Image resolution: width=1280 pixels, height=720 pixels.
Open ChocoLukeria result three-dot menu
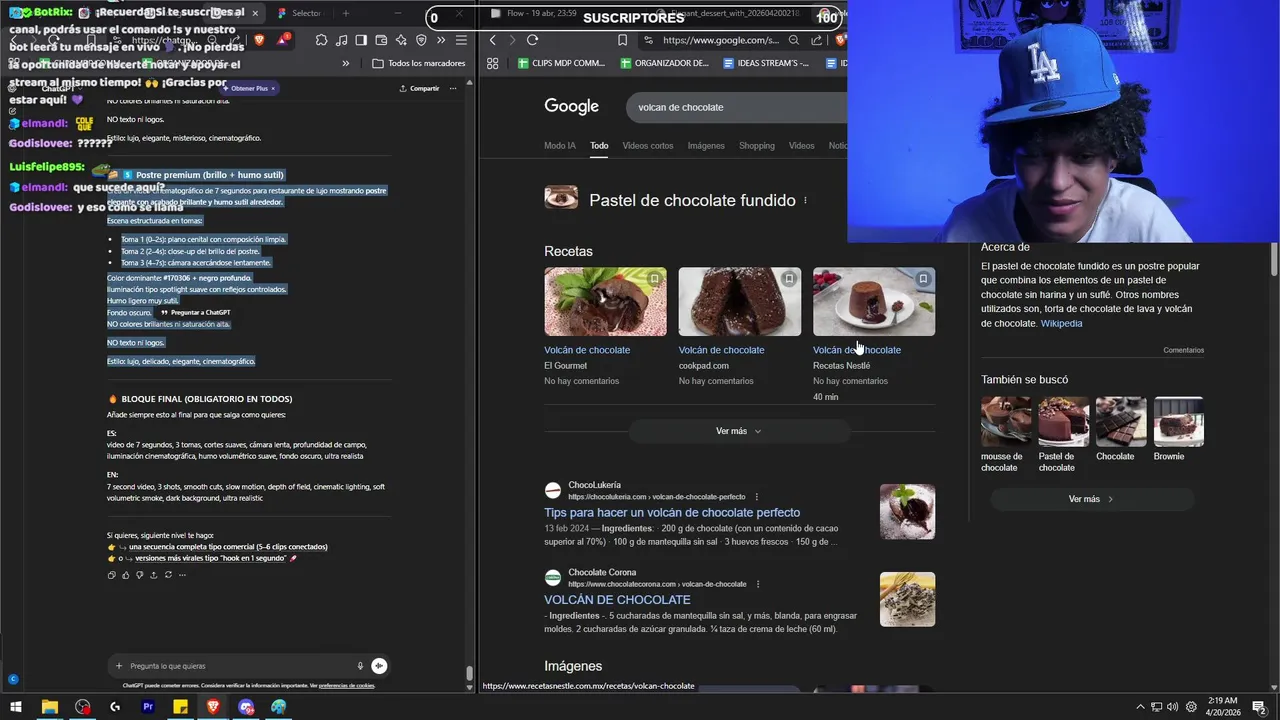coord(756,497)
